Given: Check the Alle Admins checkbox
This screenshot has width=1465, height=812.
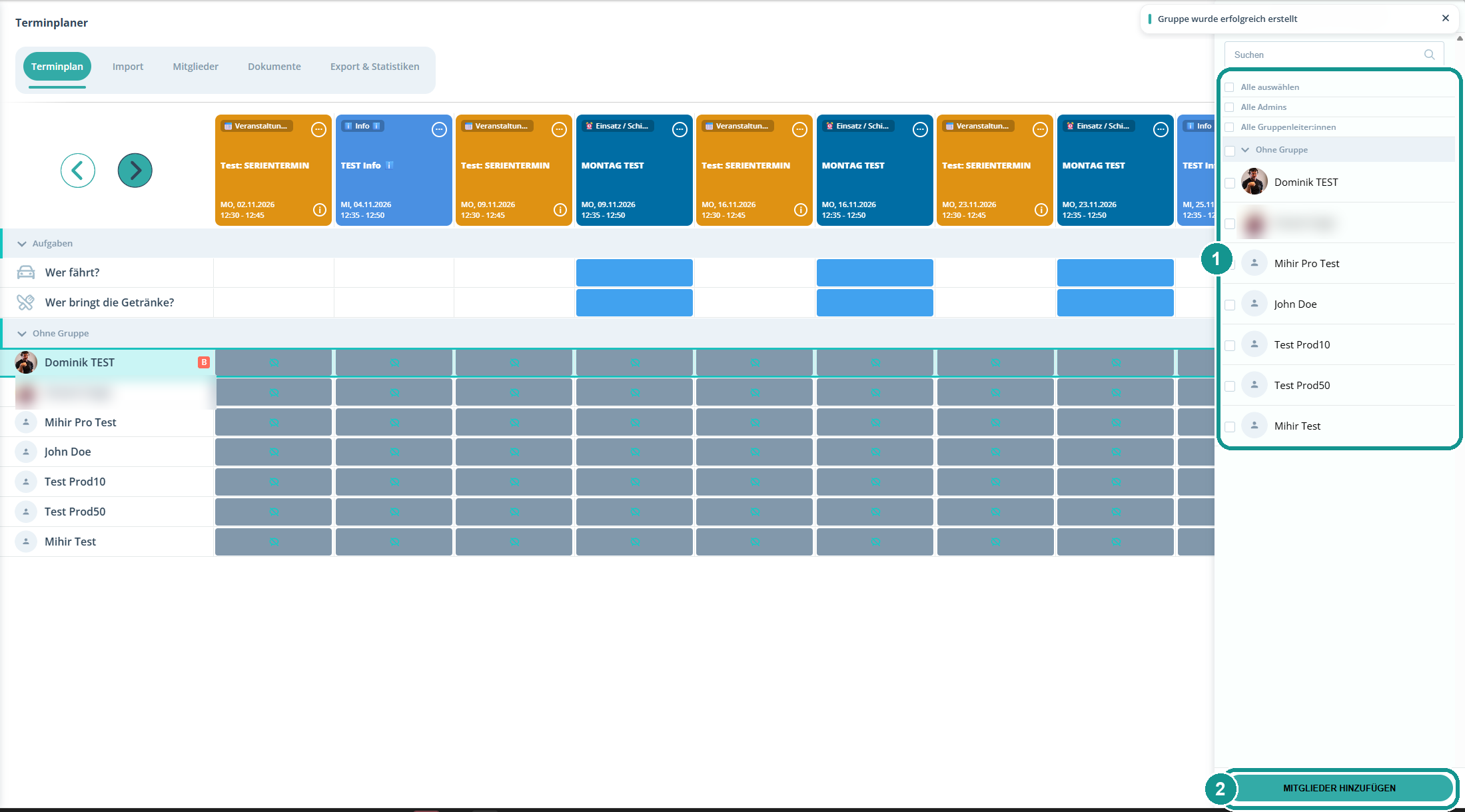Looking at the screenshot, I should [x=1230, y=107].
